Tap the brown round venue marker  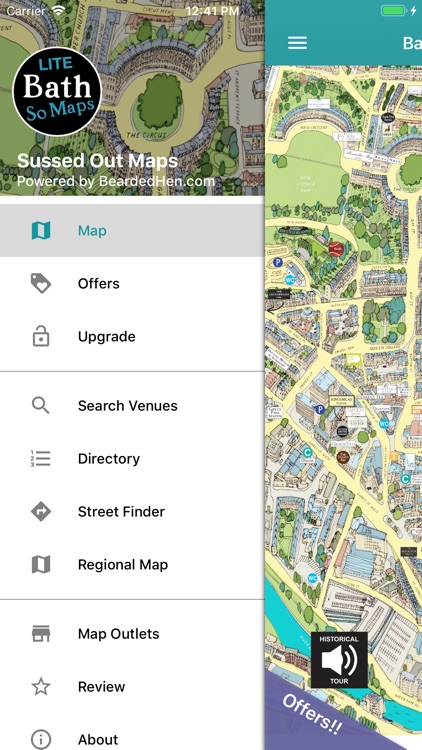pyautogui.click(x=343, y=457)
